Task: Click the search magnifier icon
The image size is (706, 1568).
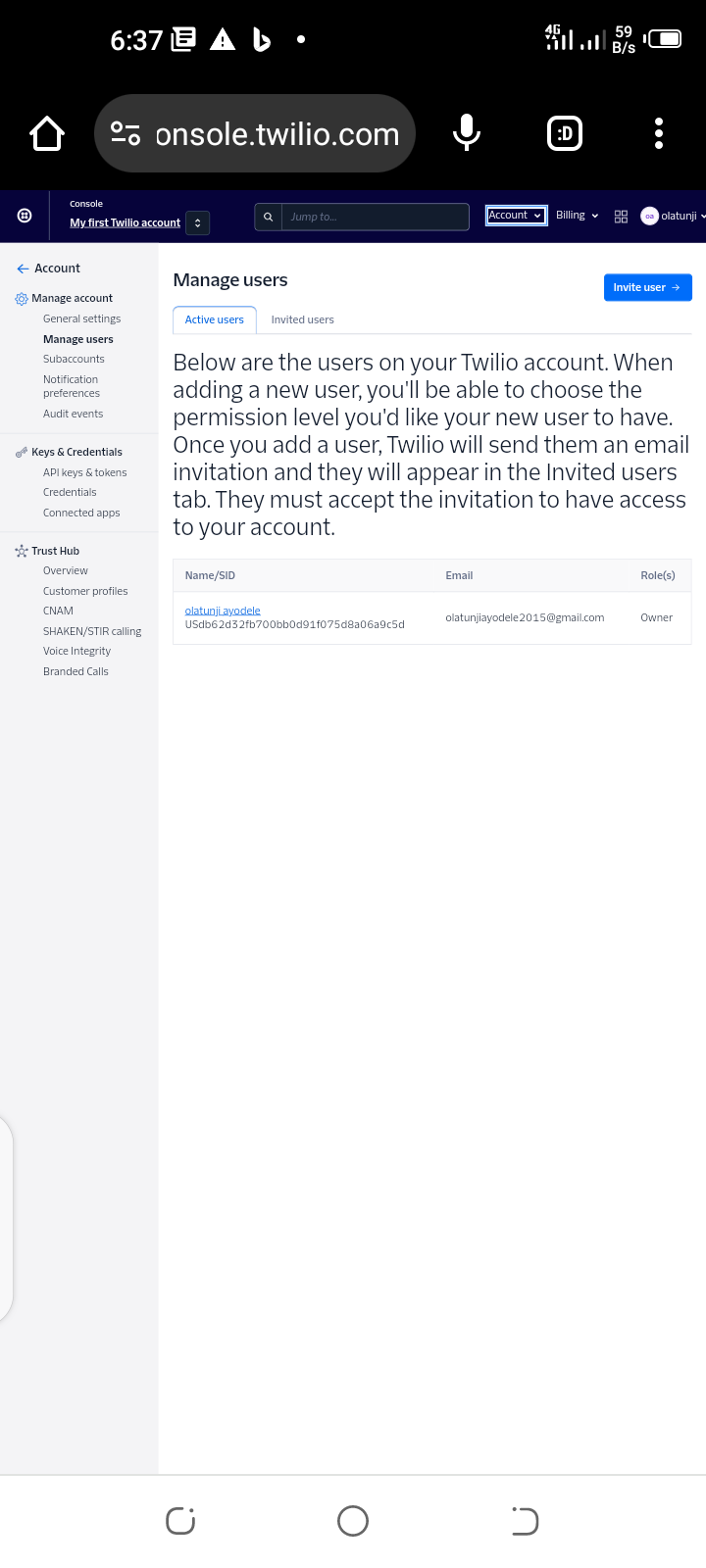Action: point(268,217)
